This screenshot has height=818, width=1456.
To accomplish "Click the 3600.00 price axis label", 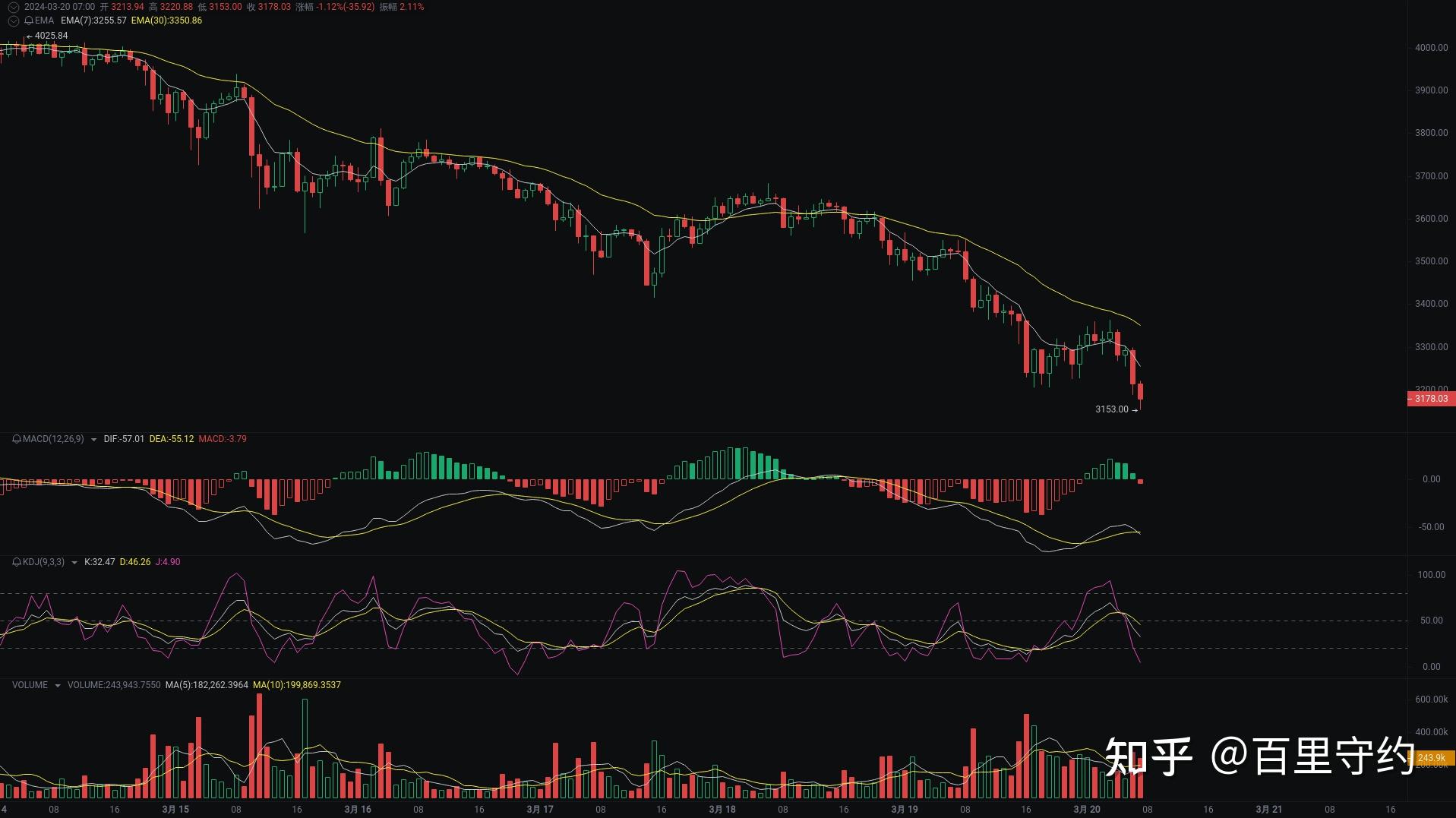I will click(x=1431, y=219).
